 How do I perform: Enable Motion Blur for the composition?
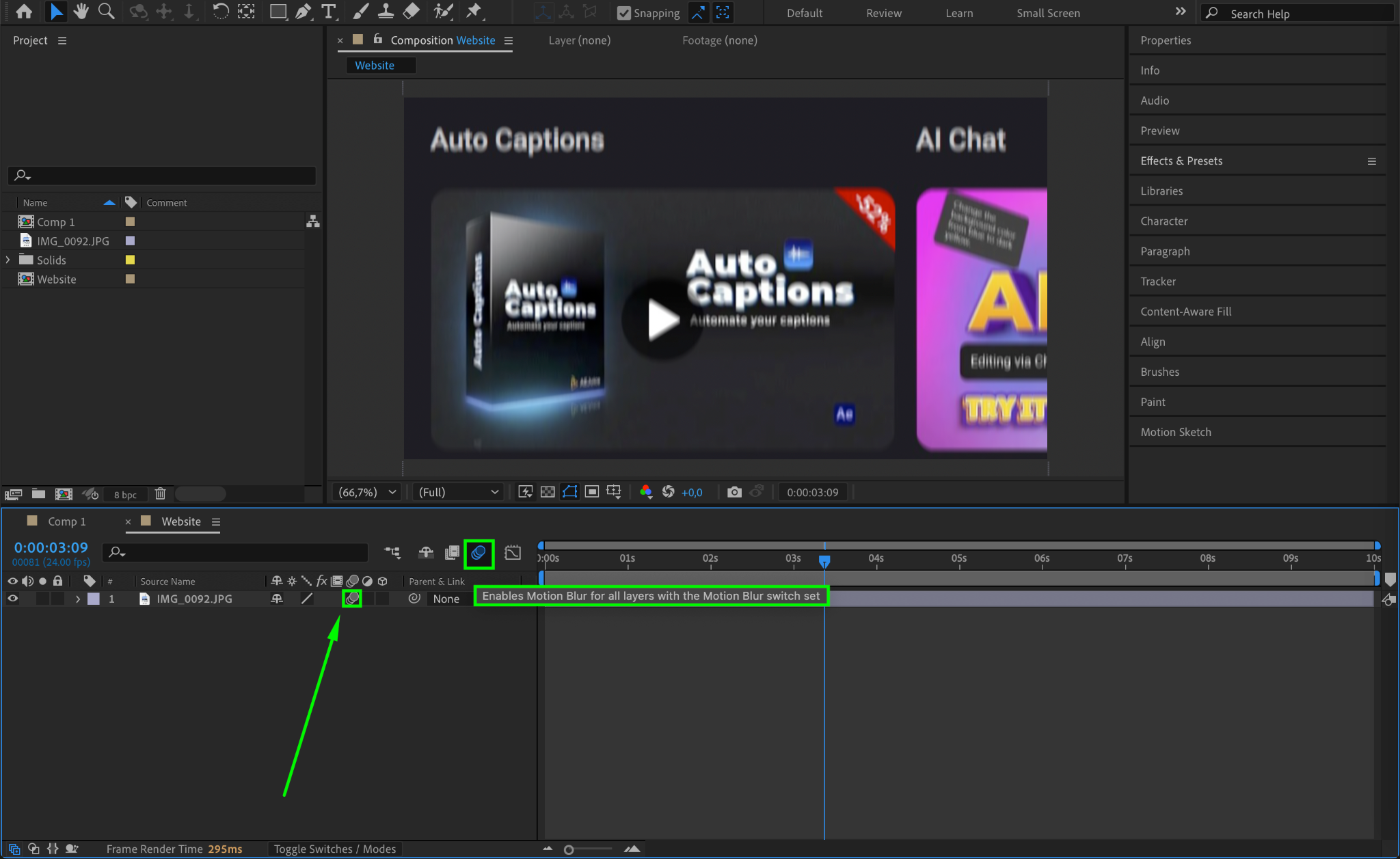pos(479,553)
